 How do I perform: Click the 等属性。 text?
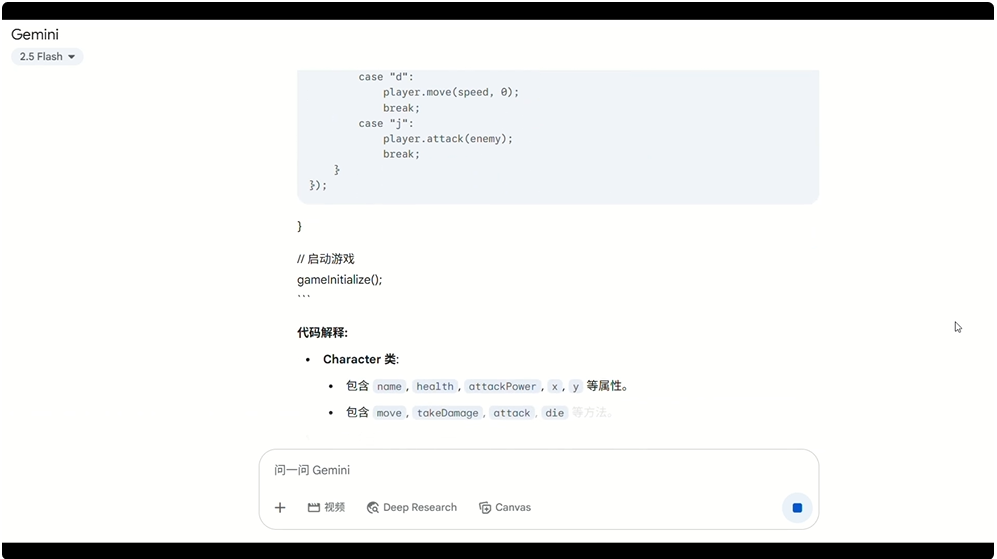(x=607, y=386)
